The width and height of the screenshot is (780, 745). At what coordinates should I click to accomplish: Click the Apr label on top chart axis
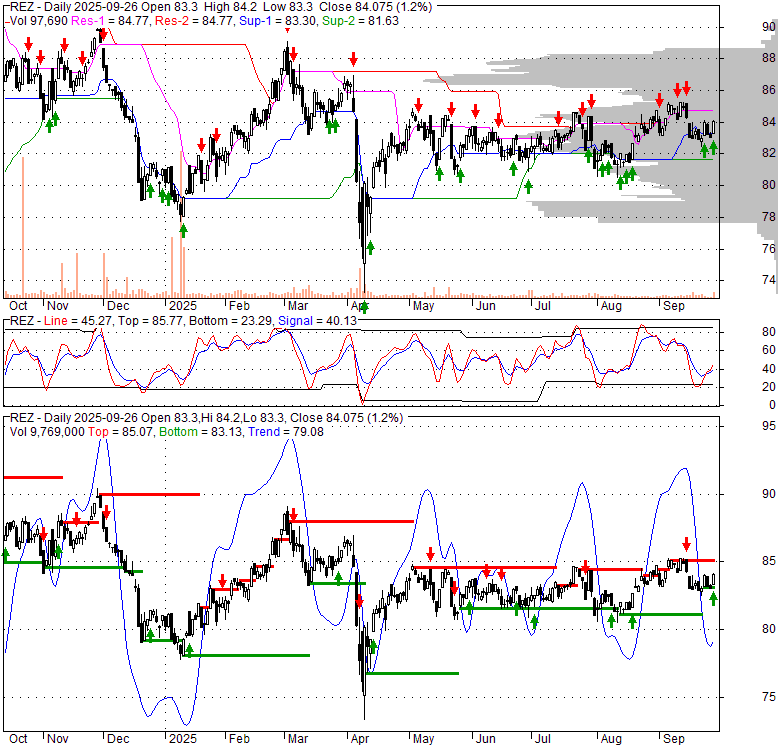point(359,306)
